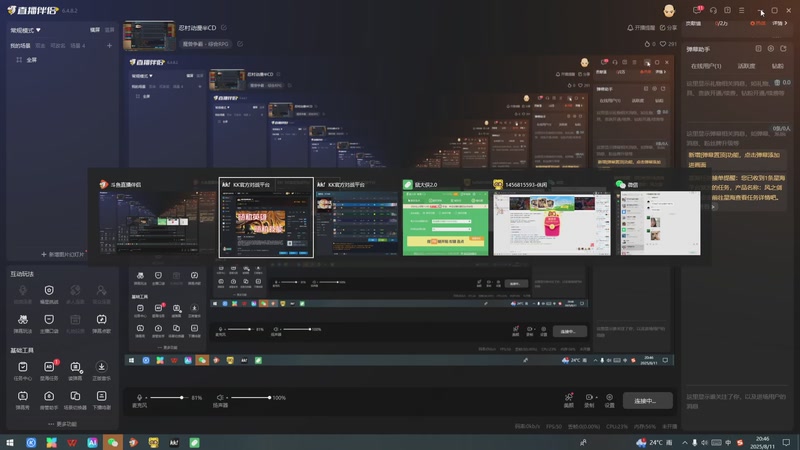Image resolution: width=800 pixels, height=450 pixels.
Task: Switch to 横屏 landscape mode
Action: pos(95,30)
